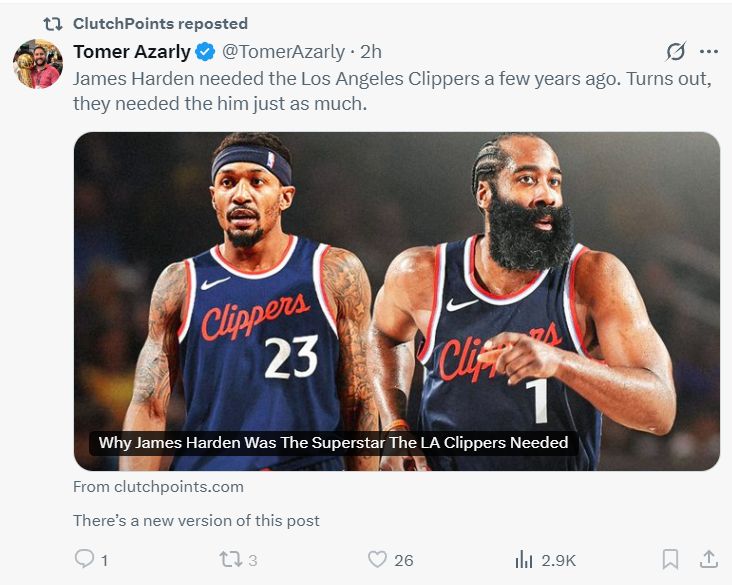Image resolution: width=732 pixels, height=585 pixels.
Task: Open the Clippers article preview image
Action: (x=396, y=280)
